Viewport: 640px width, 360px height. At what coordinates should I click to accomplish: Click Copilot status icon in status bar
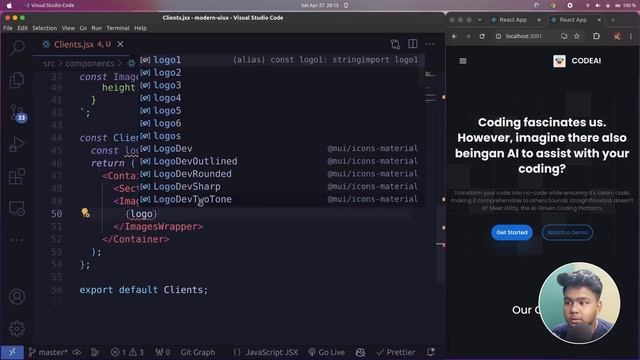(360, 352)
